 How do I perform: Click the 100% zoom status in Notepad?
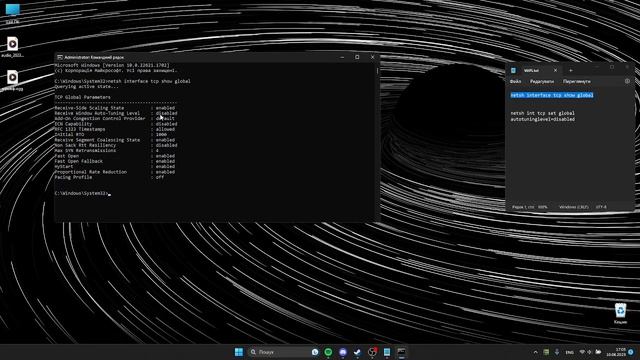(542, 207)
